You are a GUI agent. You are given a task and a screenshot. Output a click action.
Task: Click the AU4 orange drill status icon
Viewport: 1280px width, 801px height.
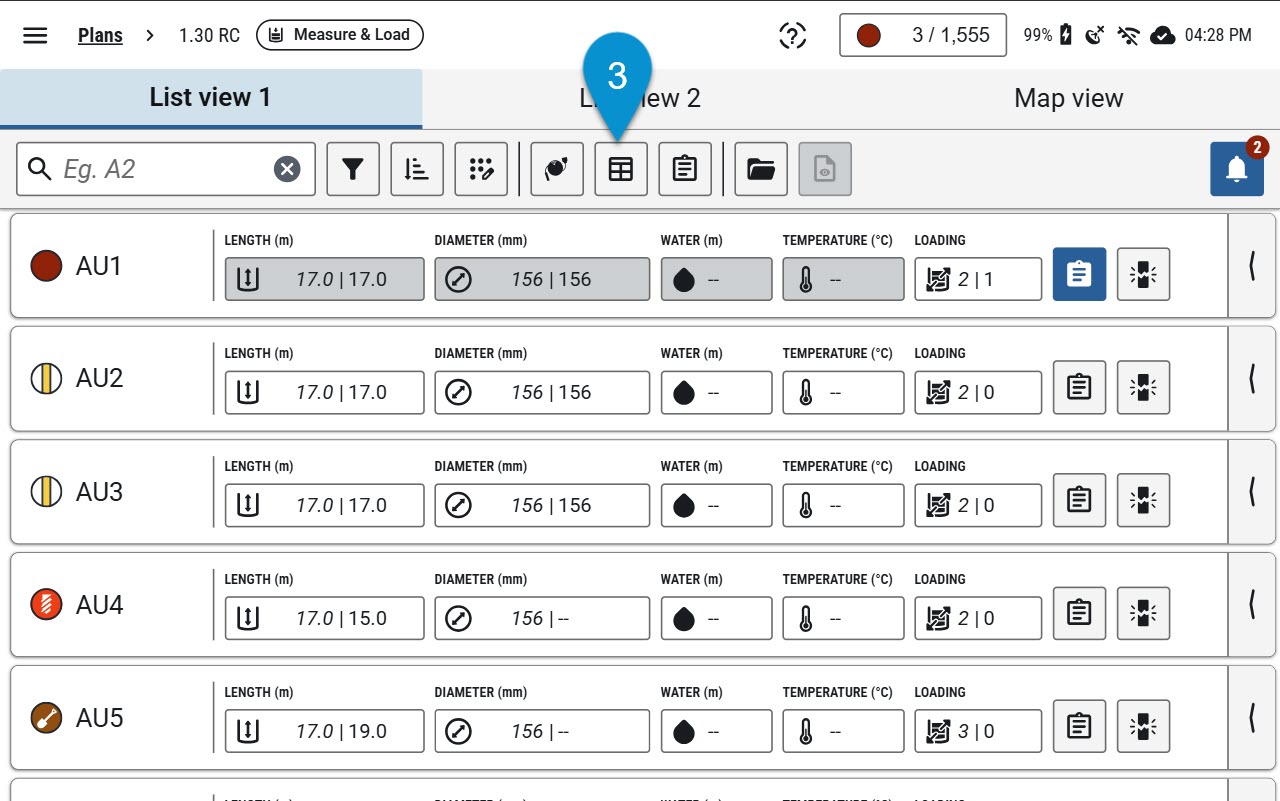47,605
